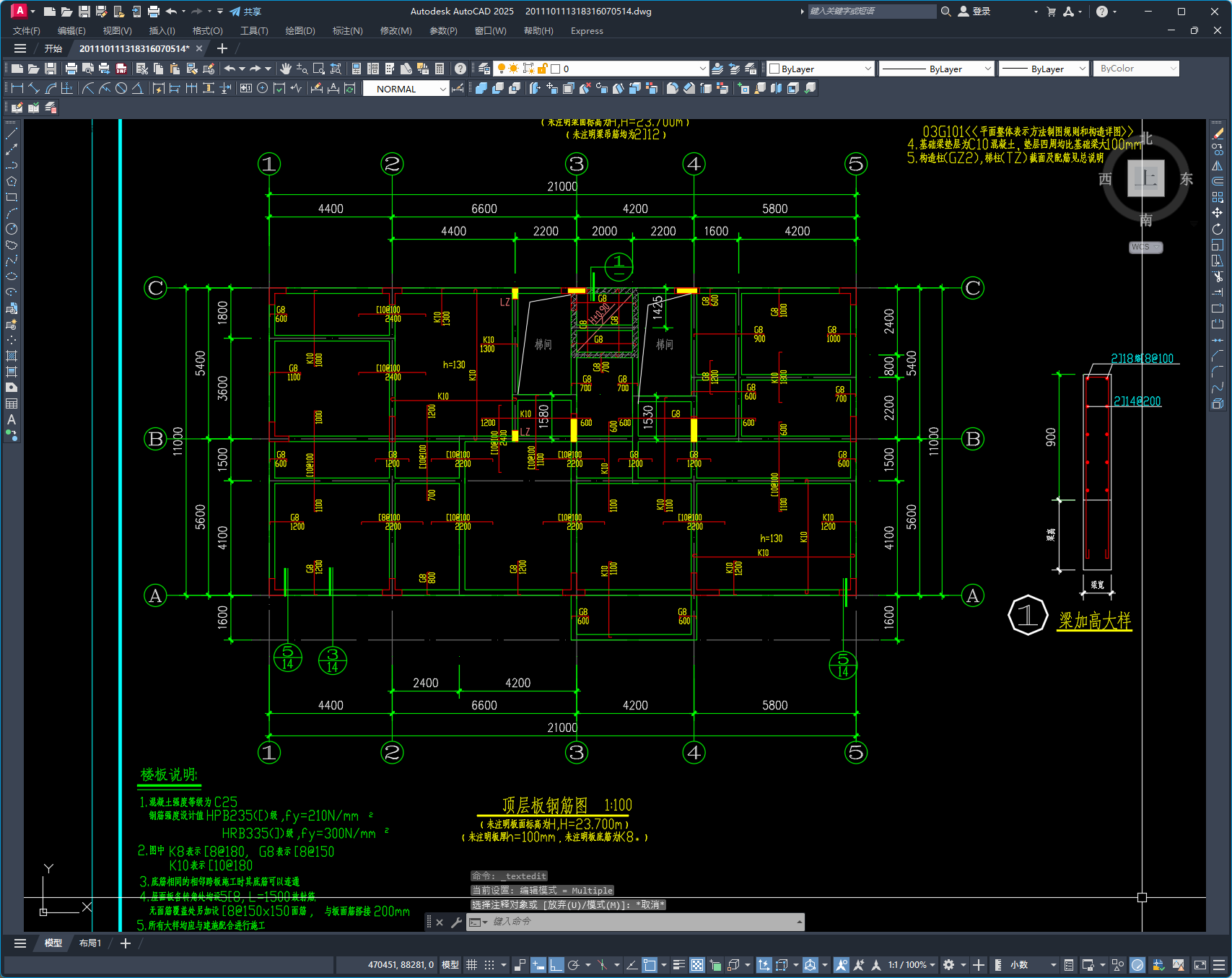Select the Line tool in the Draw toolbar

pos(12,134)
